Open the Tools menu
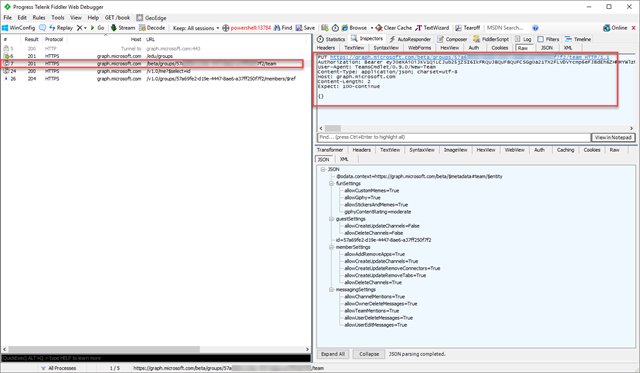Screen dimensions: 640x373 click(58, 18)
